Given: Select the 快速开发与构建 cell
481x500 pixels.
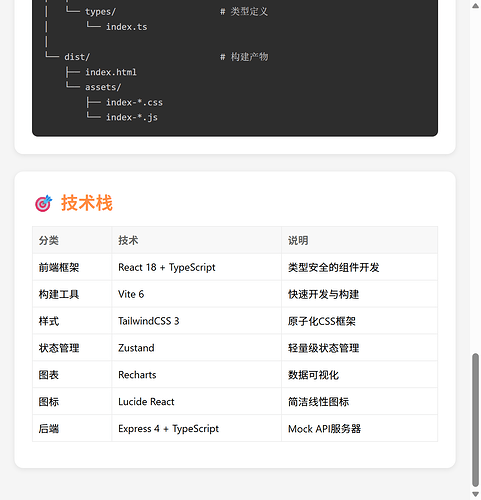Looking at the screenshot, I should tap(360, 294).
